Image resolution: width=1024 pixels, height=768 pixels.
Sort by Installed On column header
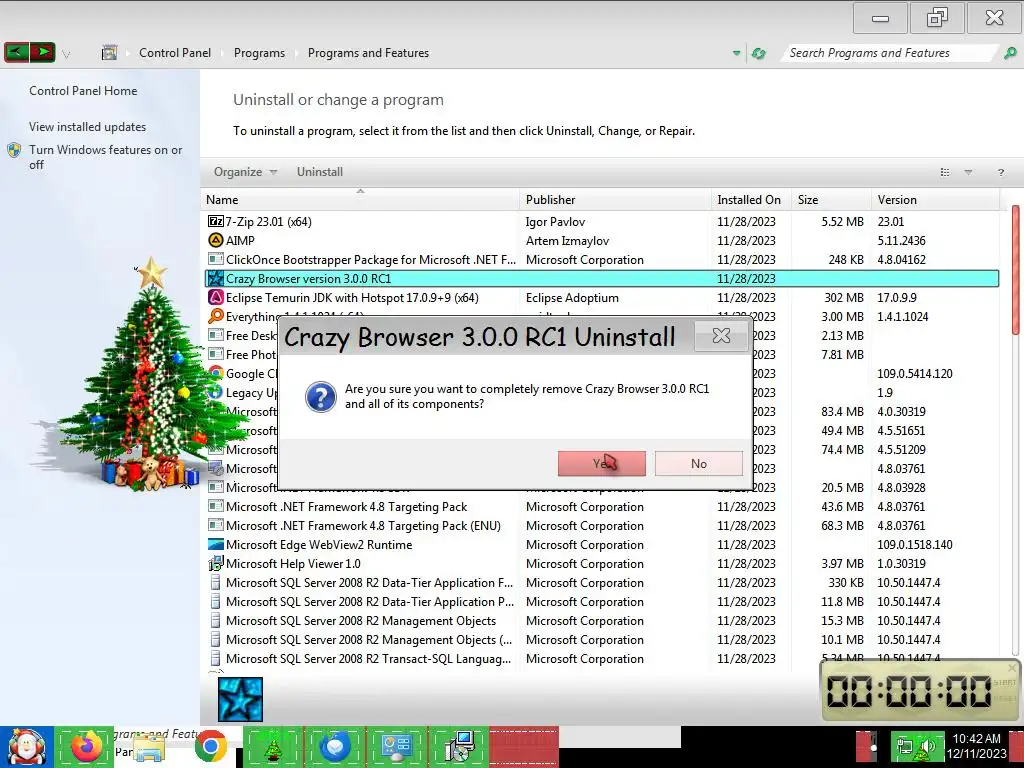[x=751, y=200]
